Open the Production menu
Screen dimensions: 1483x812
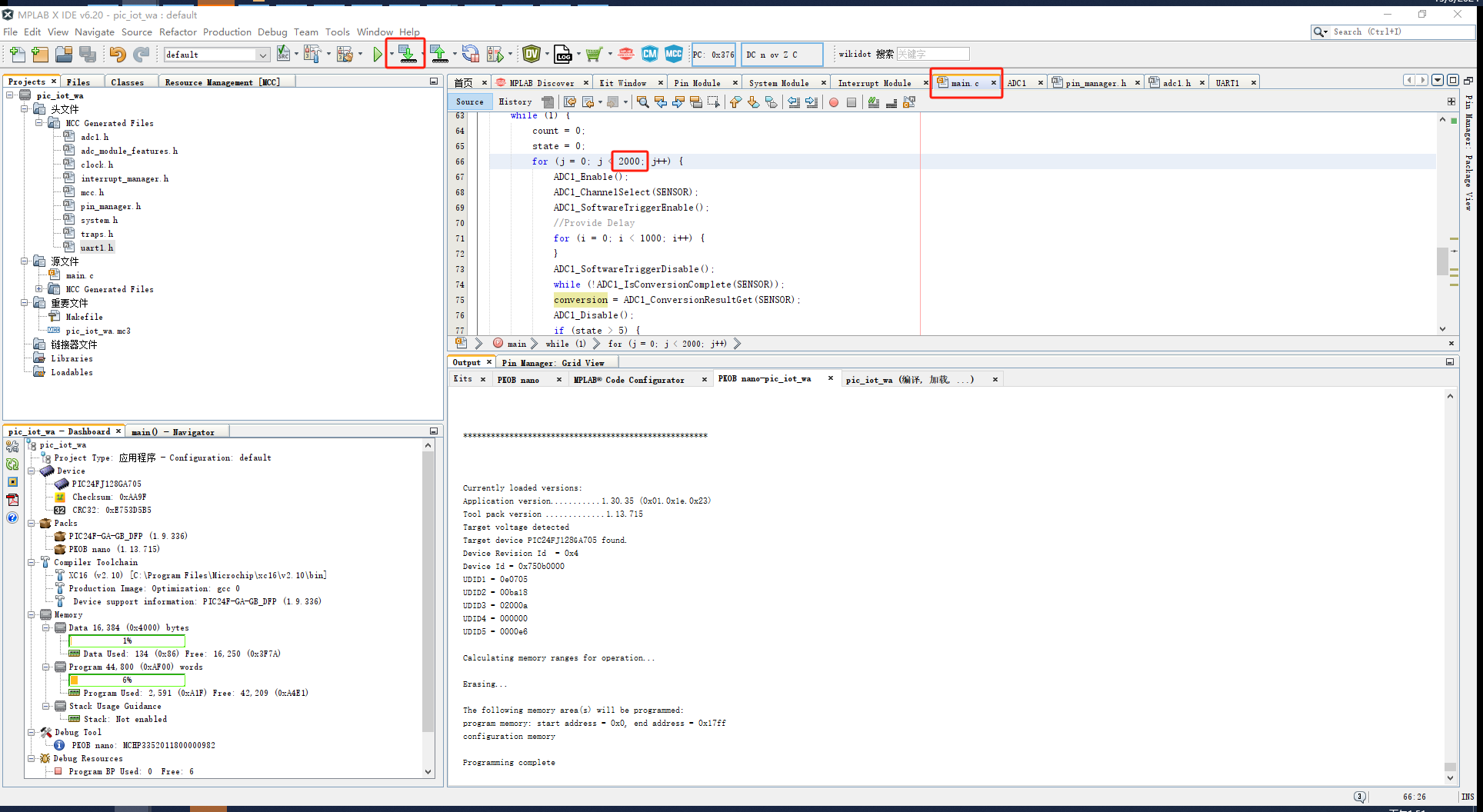point(227,32)
